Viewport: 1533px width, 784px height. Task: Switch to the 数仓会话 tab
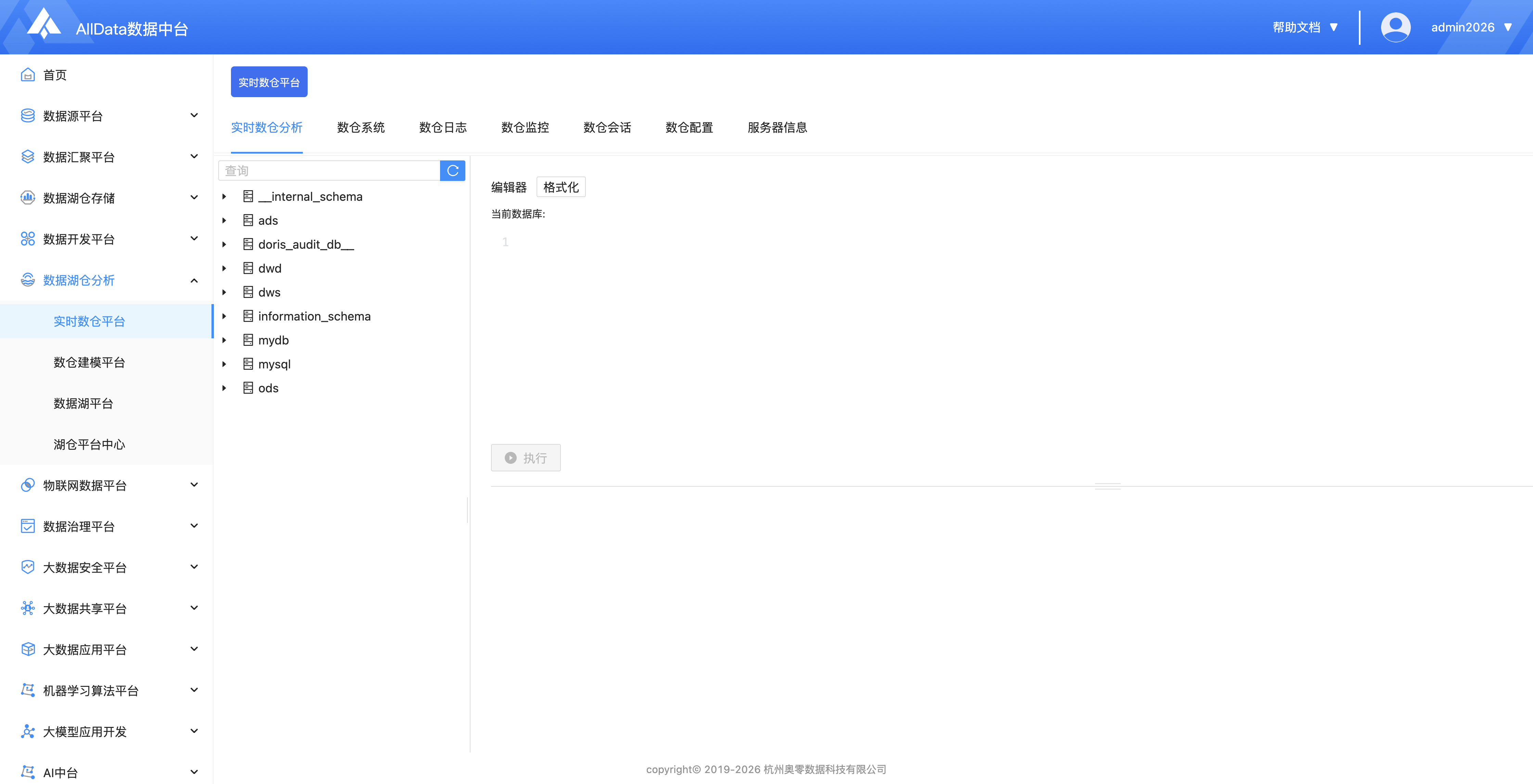pos(607,127)
